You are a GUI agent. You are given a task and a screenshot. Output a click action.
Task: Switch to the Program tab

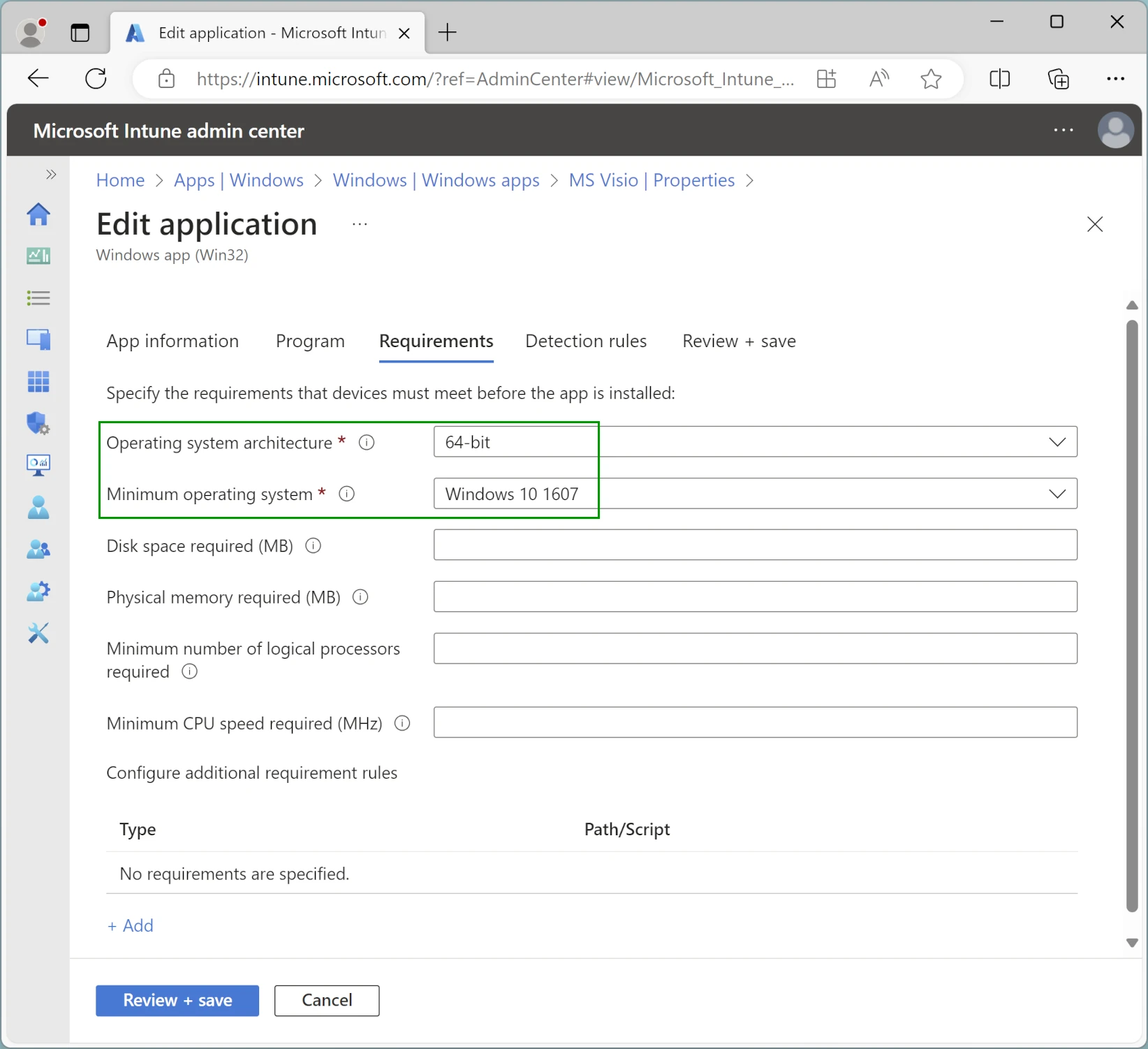310,341
